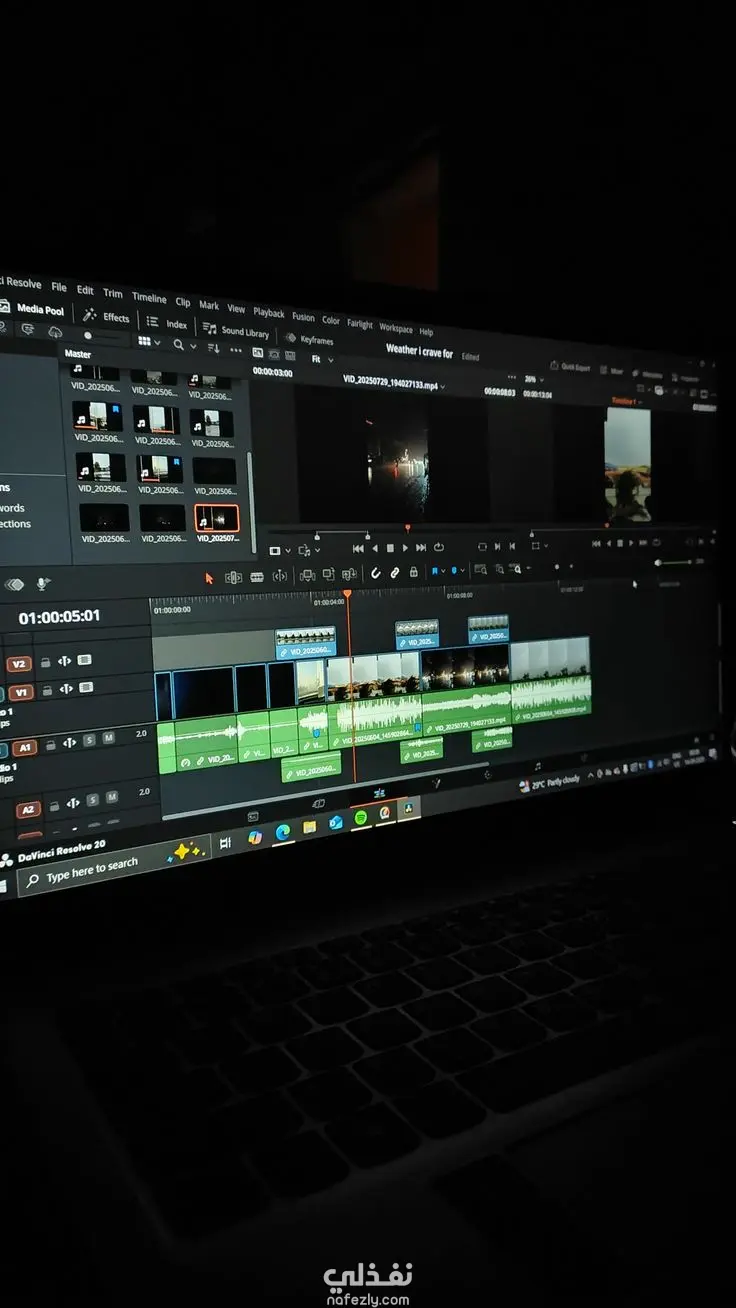Click the Master bin header
The width and height of the screenshot is (736, 1308).
[78, 354]
